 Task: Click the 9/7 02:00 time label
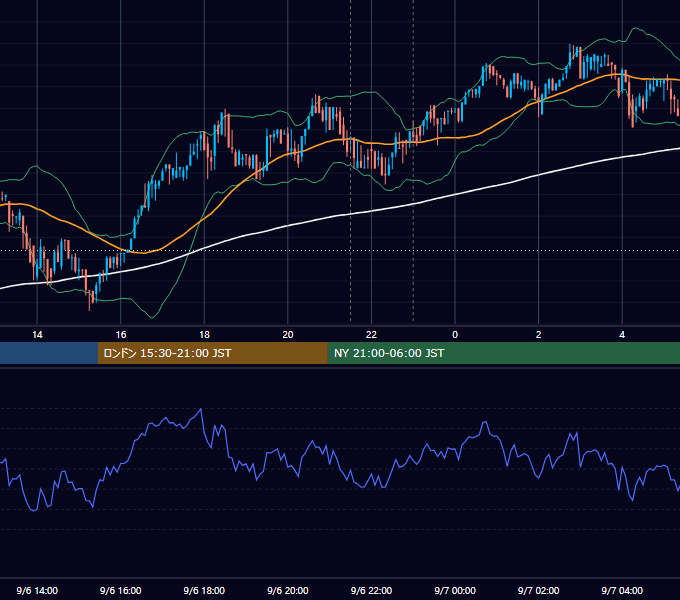coord(539,590)
